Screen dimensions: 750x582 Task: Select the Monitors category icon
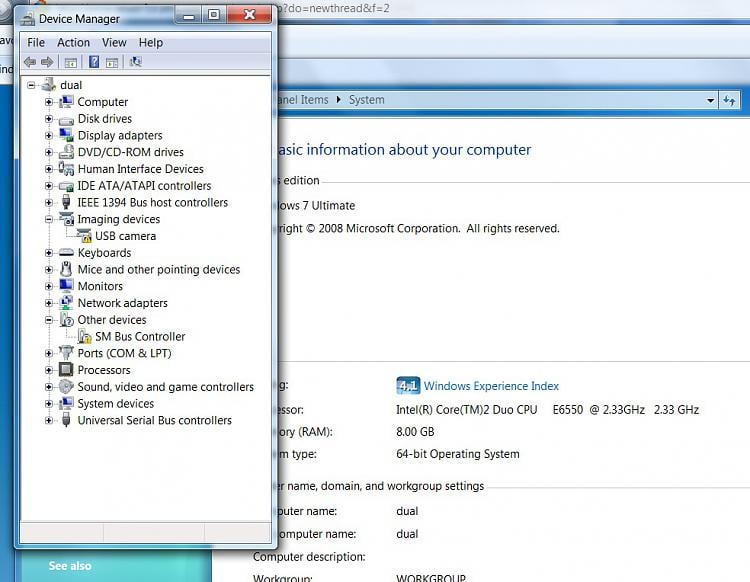click(66, 286)
